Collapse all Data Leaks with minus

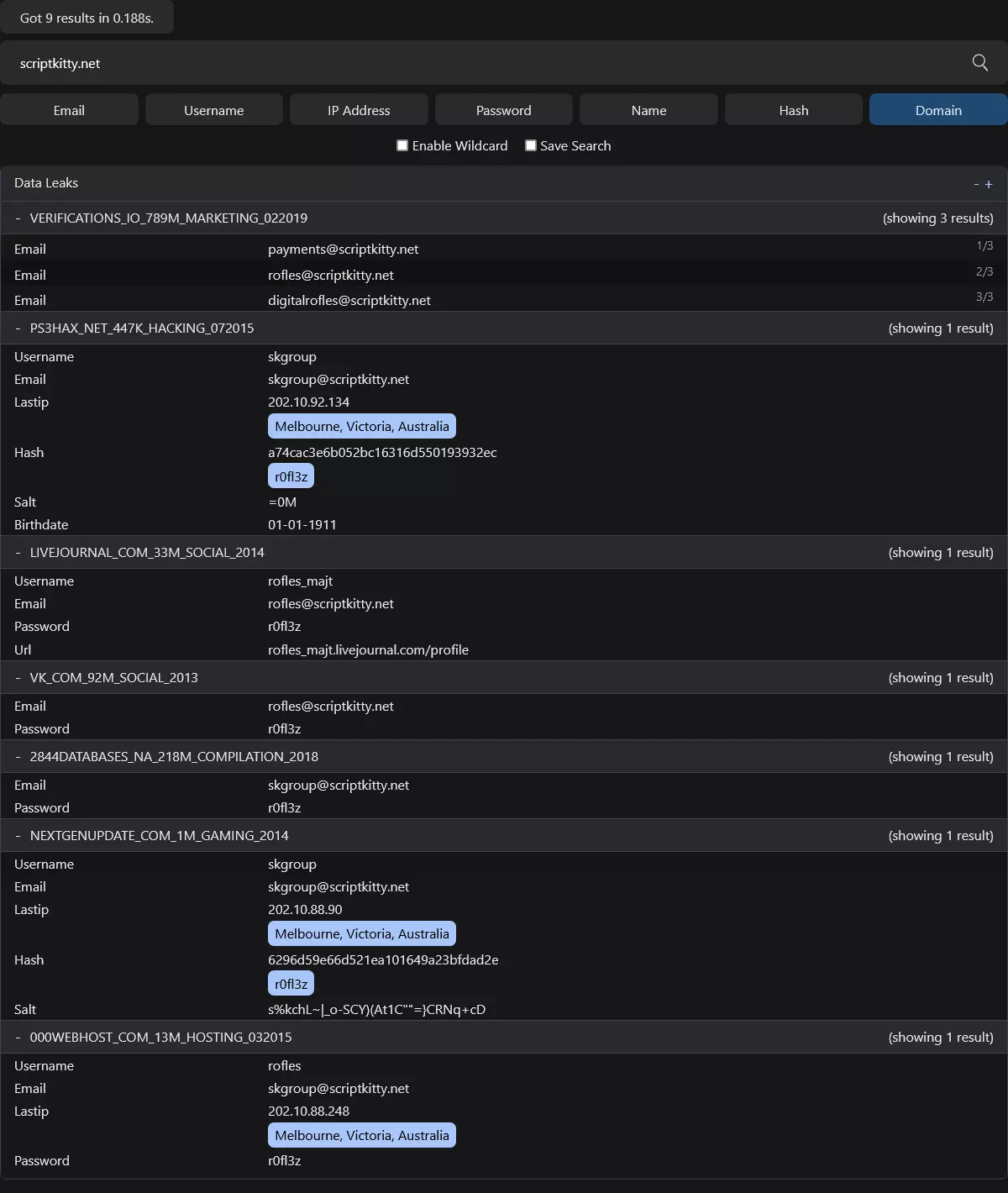point(976,184)
